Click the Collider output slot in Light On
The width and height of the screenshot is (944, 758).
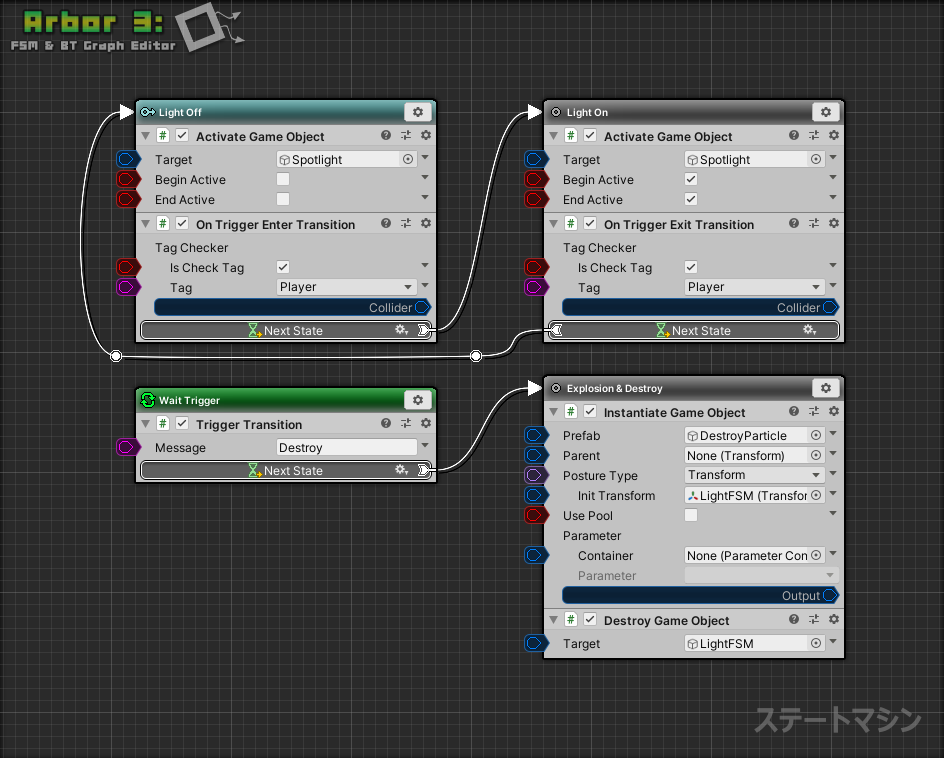pyautogui.click(x=830, y=307)
